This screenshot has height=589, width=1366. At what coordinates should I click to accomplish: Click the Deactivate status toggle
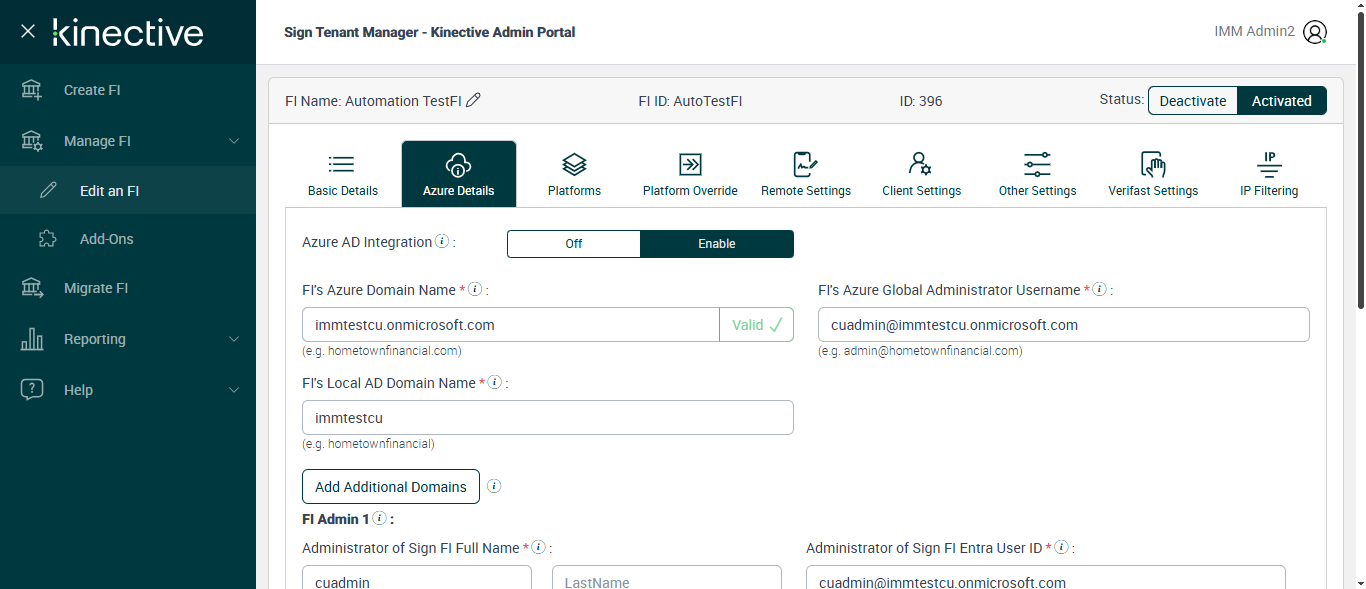point(1193,101)
